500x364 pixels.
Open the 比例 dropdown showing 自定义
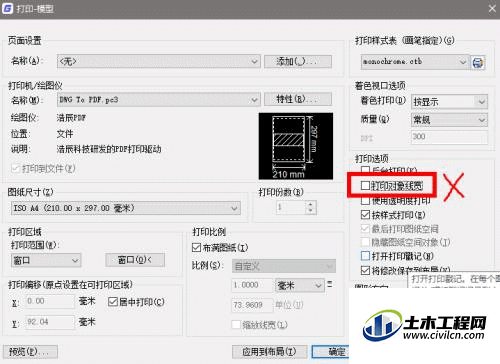(284, 266)
